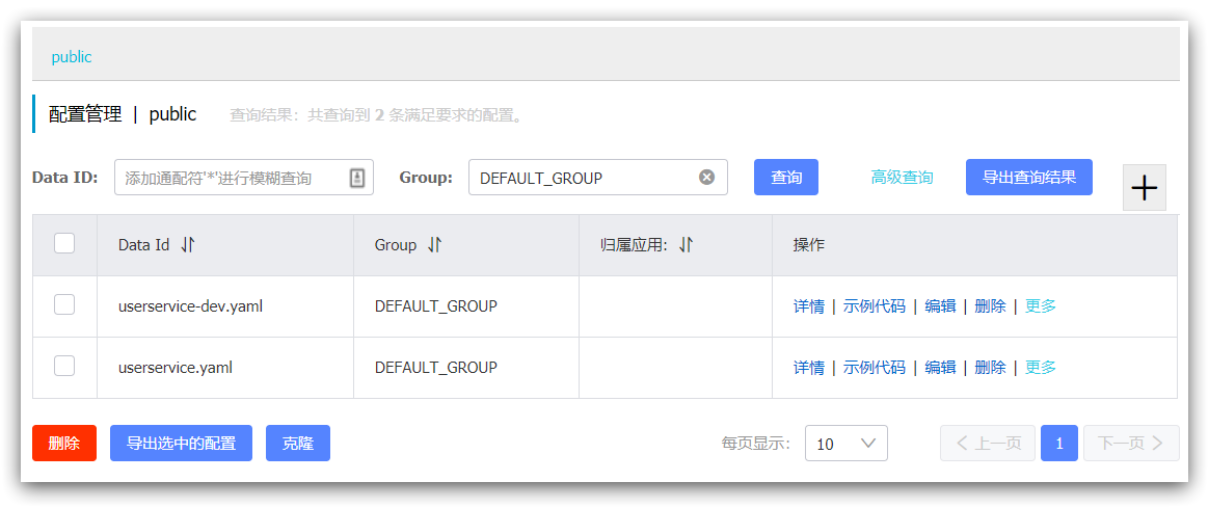Screen dimensions: 1210x508
Task: Open 编辑 for userservice-dev.yaml
Action: tap(940, 306)
